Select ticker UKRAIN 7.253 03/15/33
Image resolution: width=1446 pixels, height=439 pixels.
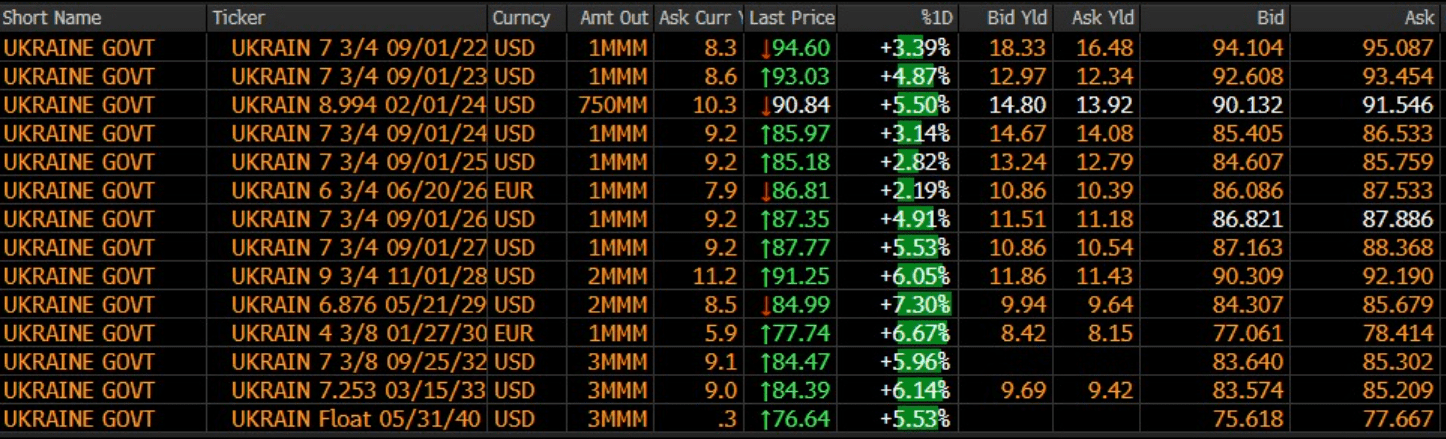tap(359, 390)
